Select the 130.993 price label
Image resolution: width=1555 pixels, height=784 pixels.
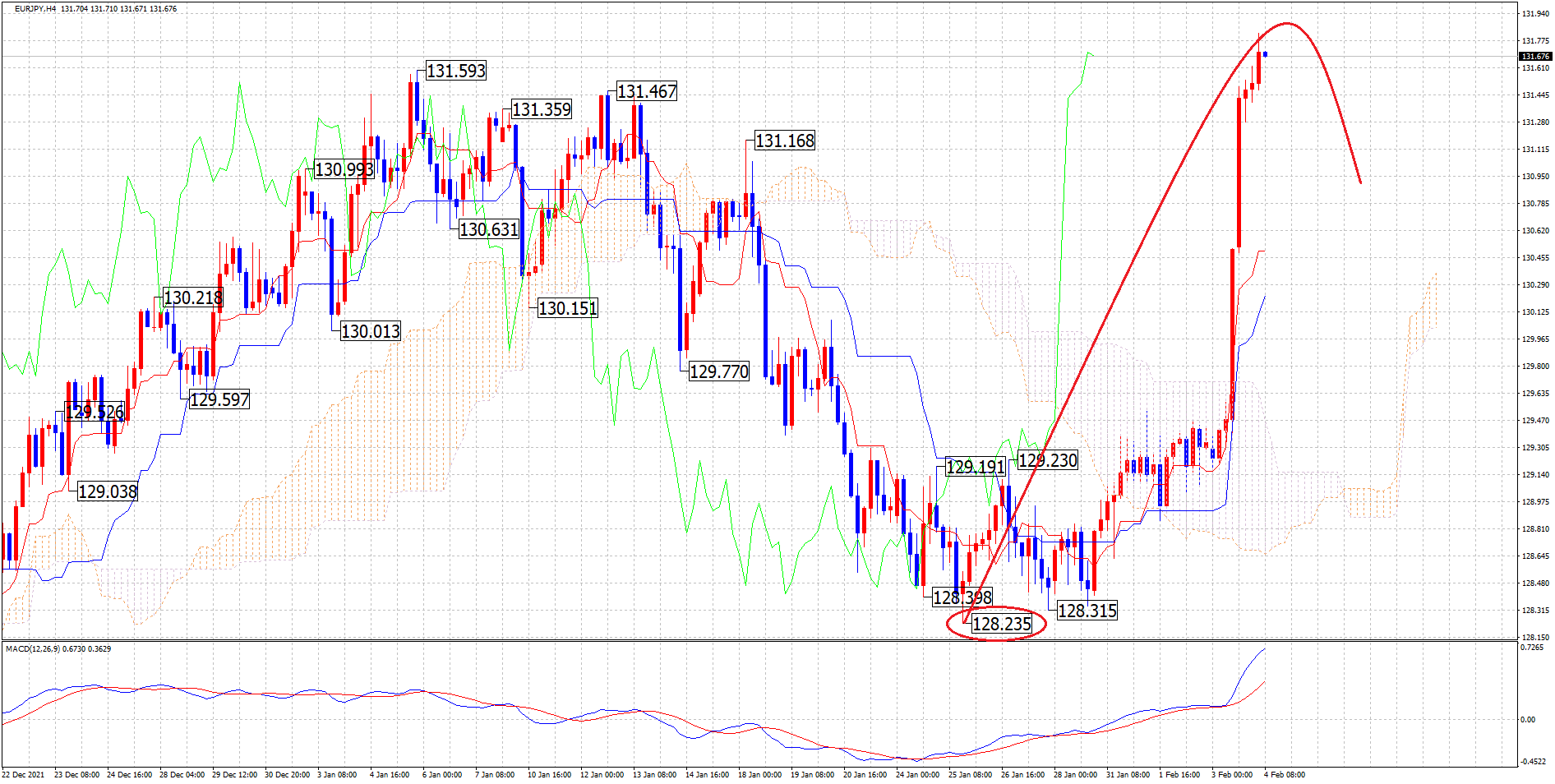click(344, 169)
